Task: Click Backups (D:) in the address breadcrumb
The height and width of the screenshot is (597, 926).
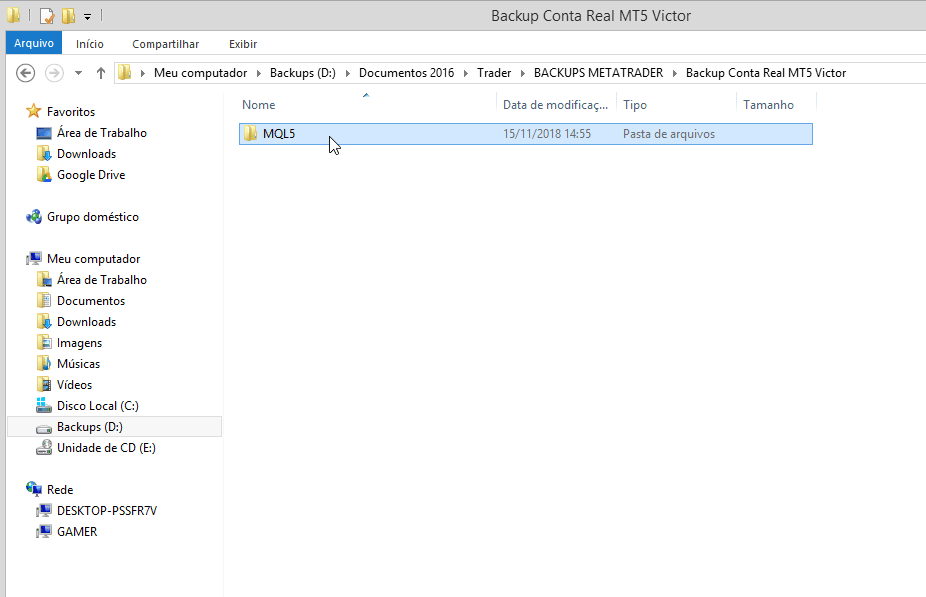Action: click(x=302, y=73)
